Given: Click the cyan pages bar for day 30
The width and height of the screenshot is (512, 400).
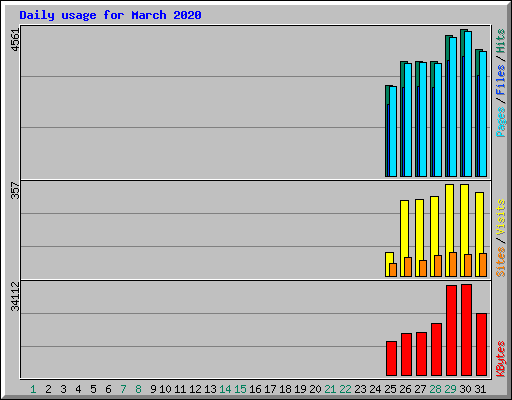Looking at the screenshot, I should (x=468, y=104).
